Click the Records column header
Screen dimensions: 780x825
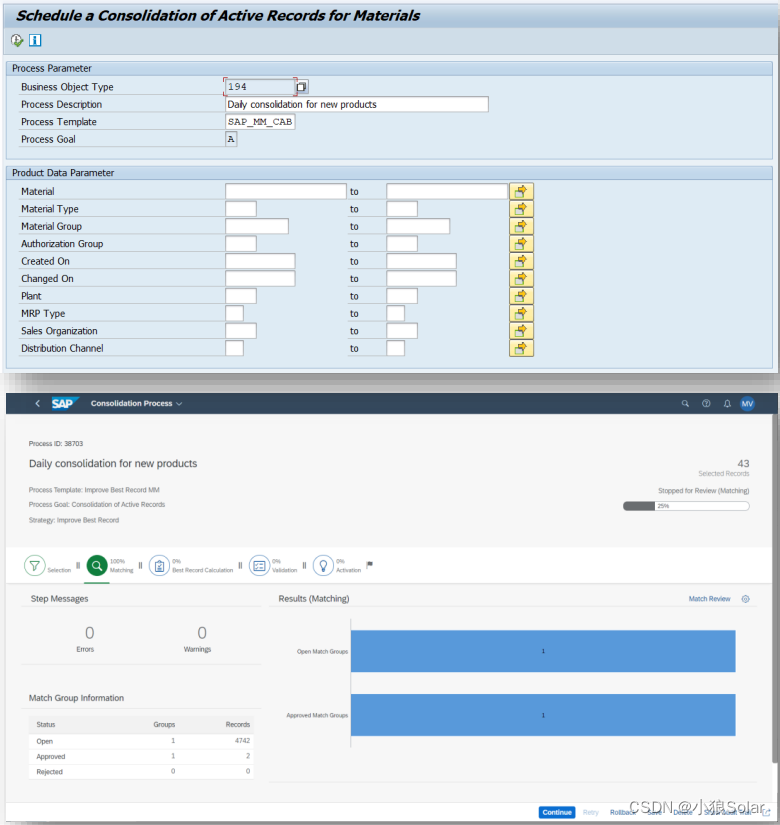pos(238,725)
